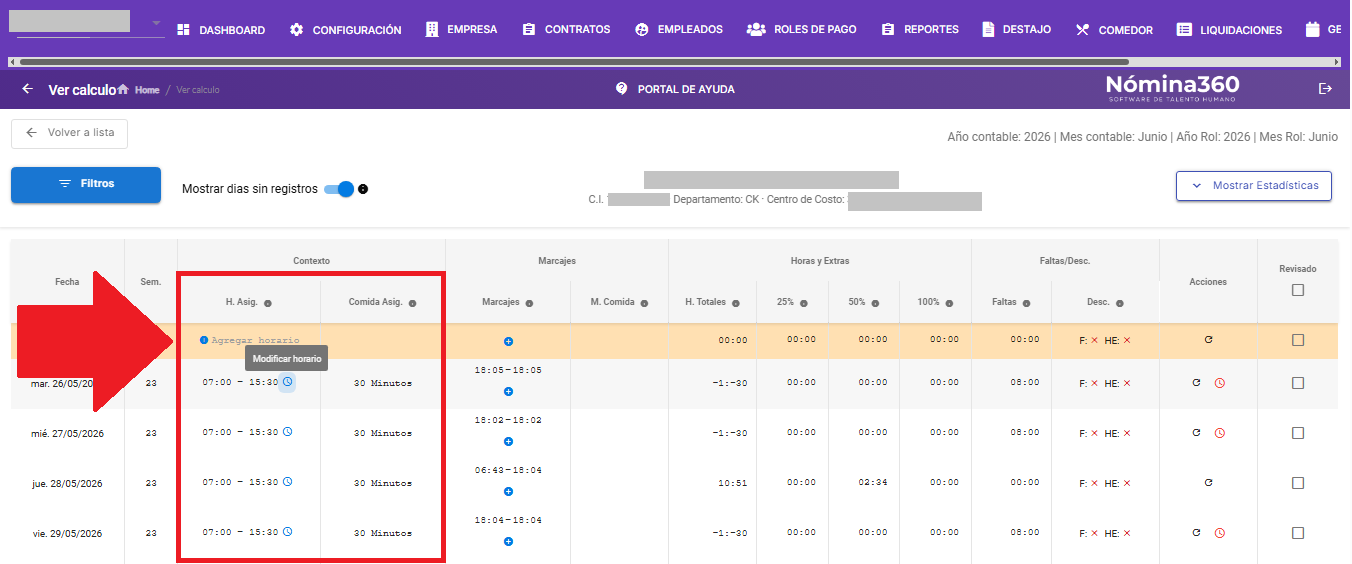Add a marcaje below 18:02-18:02
The width and height of the screenshot is (1352, 564).
508,442
